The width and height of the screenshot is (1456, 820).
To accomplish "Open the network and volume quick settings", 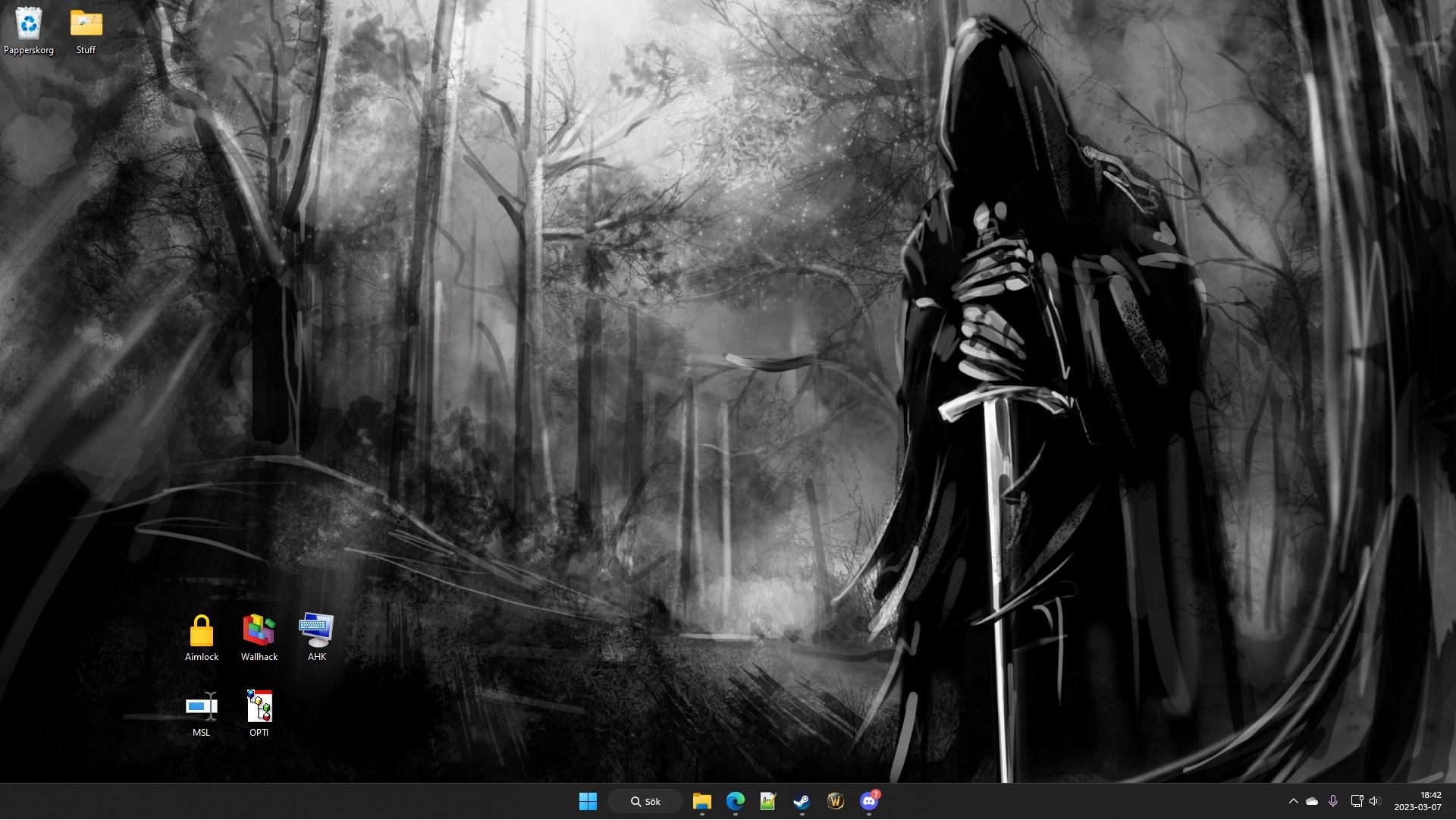I will click(x=1365, y=802).
